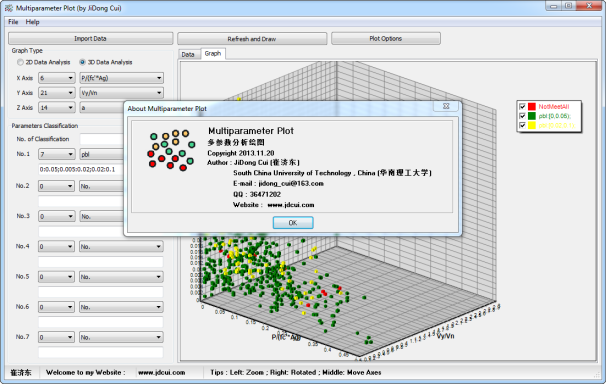Viewport: 606px width, 384px height.
Task: Open the Help menu
Action: point(32,22)
